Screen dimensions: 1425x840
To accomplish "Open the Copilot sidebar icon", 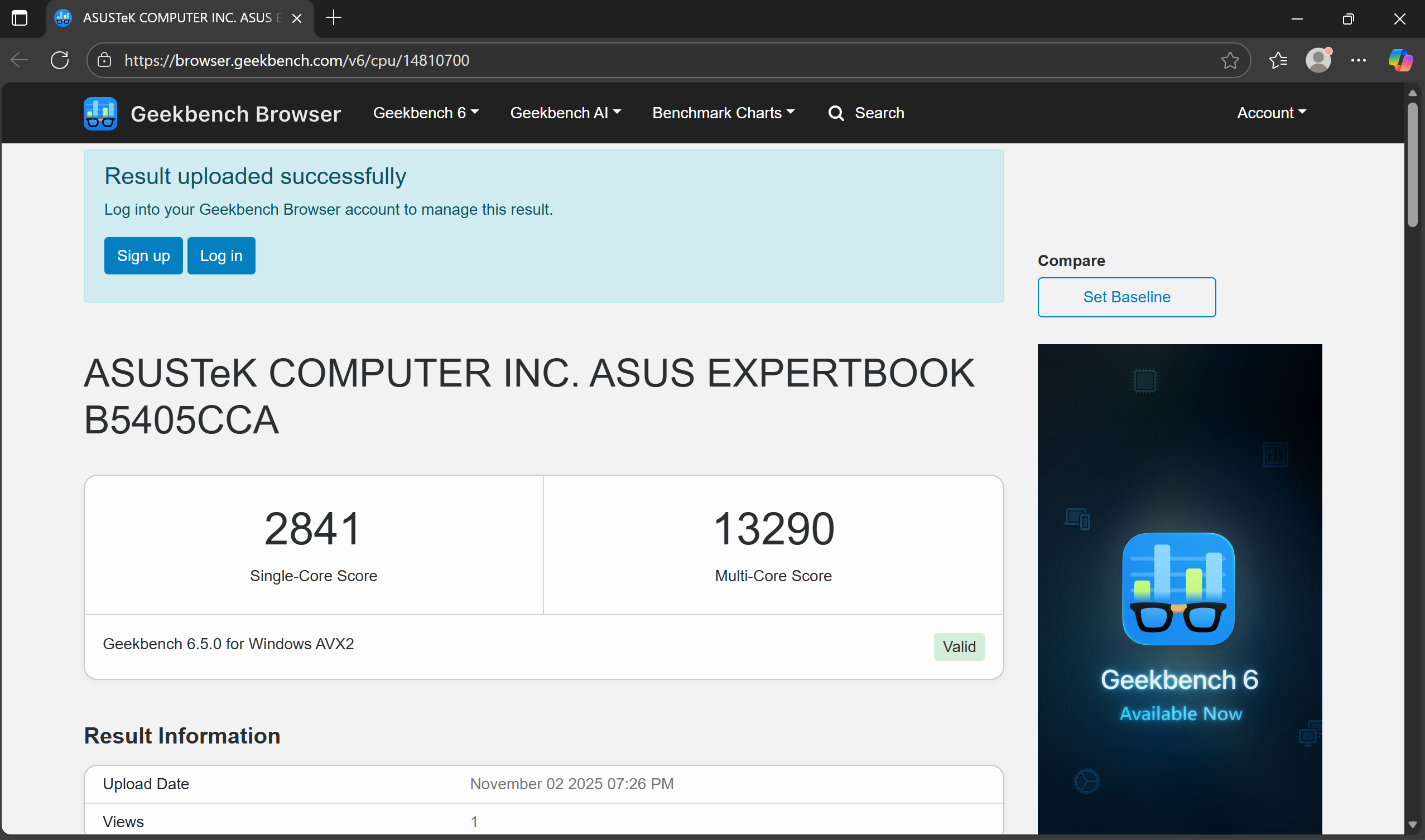I will coord(1399,60).
